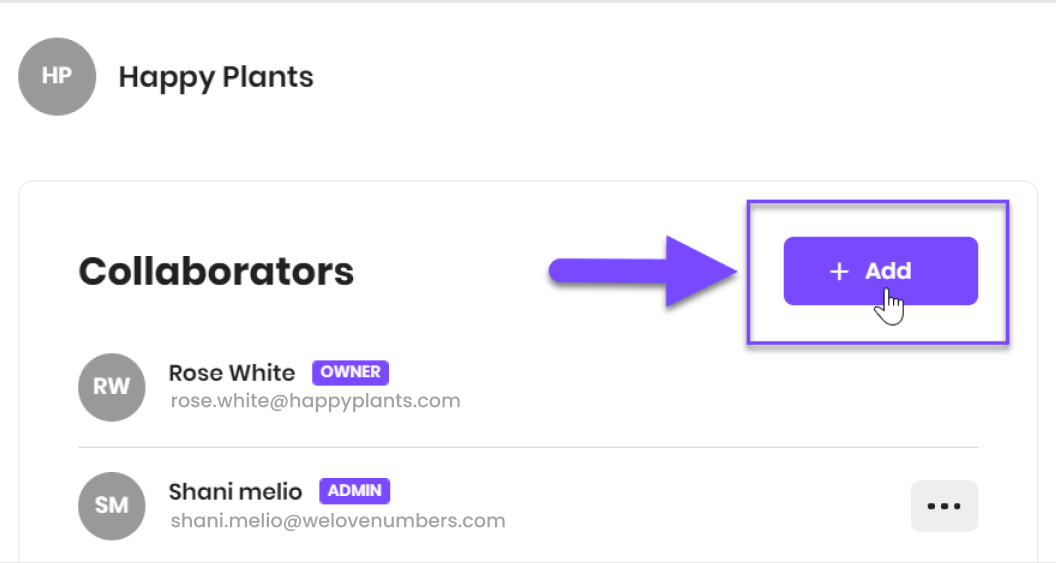This screenshot has width=1056, height=563.
Task: Click the word Add on purple button
Action: click(888, 271)
